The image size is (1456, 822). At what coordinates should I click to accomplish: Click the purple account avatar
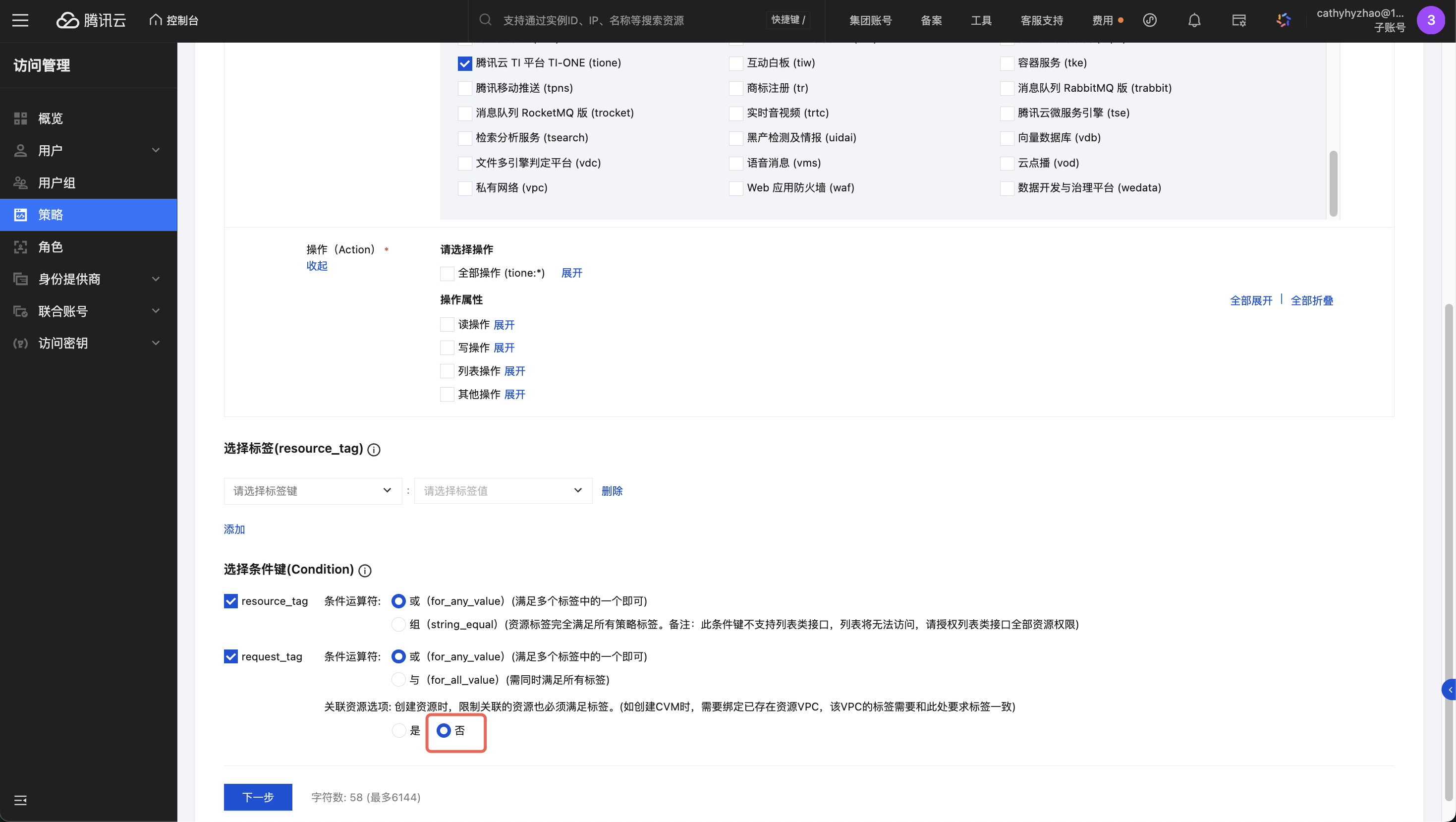click(x=1431, y=20)
